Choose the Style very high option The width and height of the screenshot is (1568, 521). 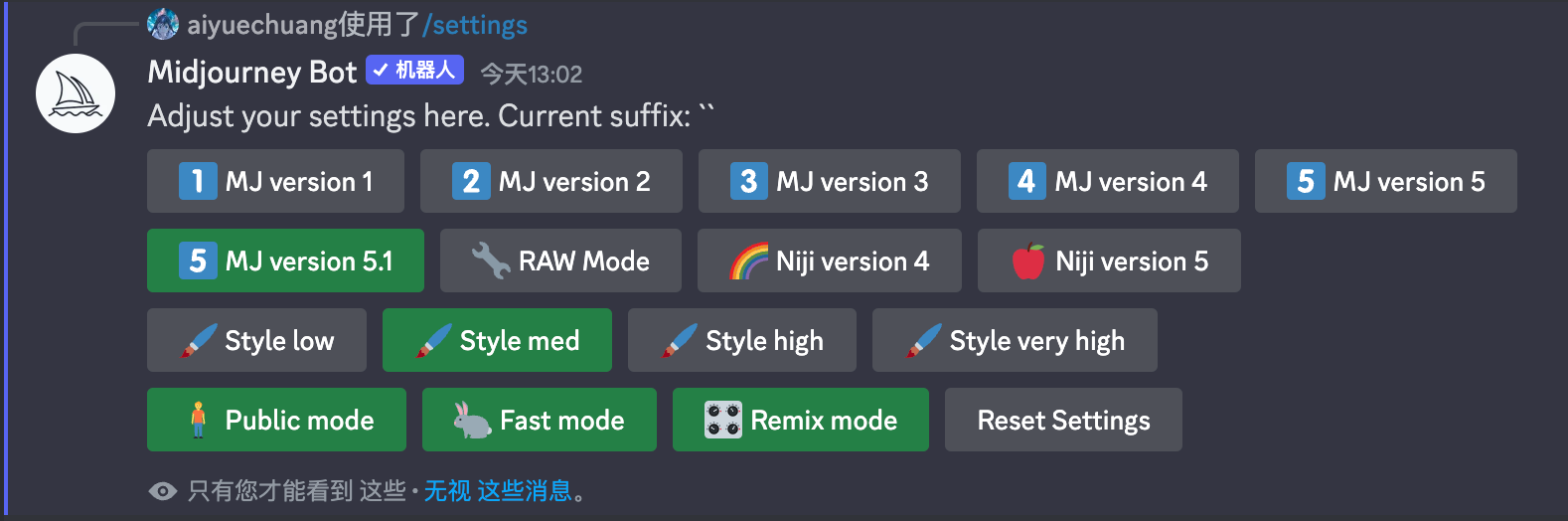pyautogui.click(x=1015, y=340)
